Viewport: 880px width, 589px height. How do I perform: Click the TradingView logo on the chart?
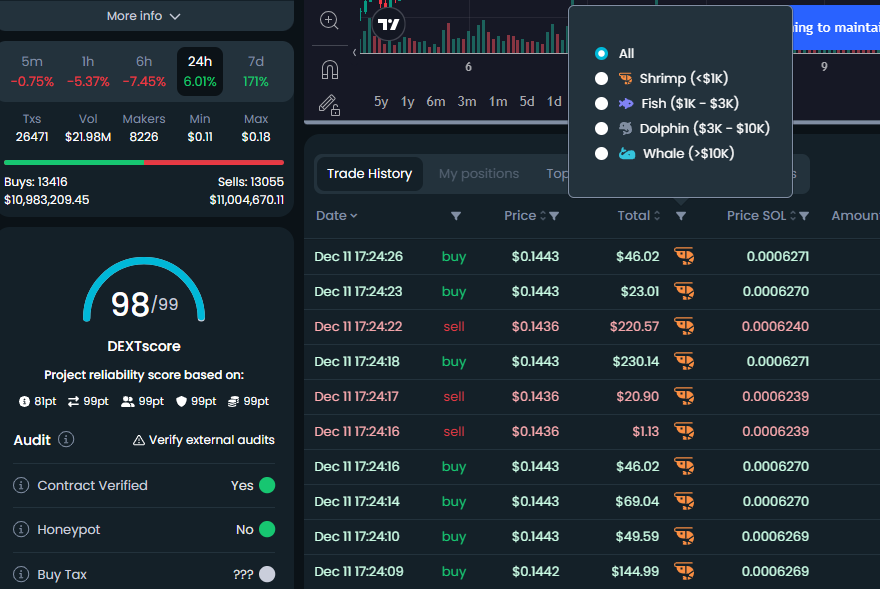[389, 22]
